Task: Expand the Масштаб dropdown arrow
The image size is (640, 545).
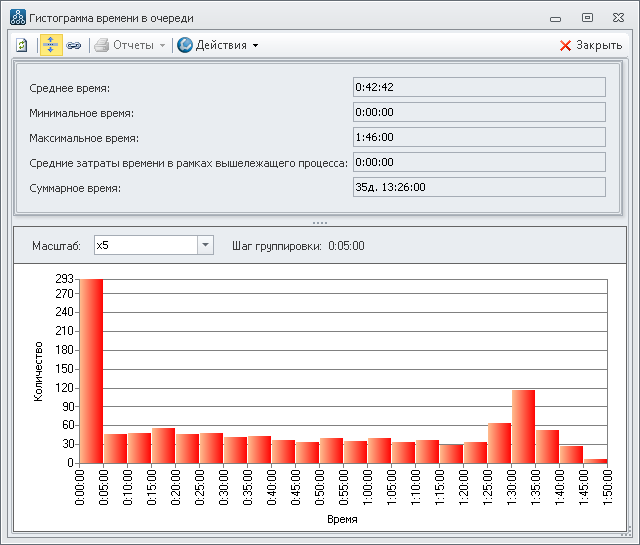Action: click(x=205, y=245)
